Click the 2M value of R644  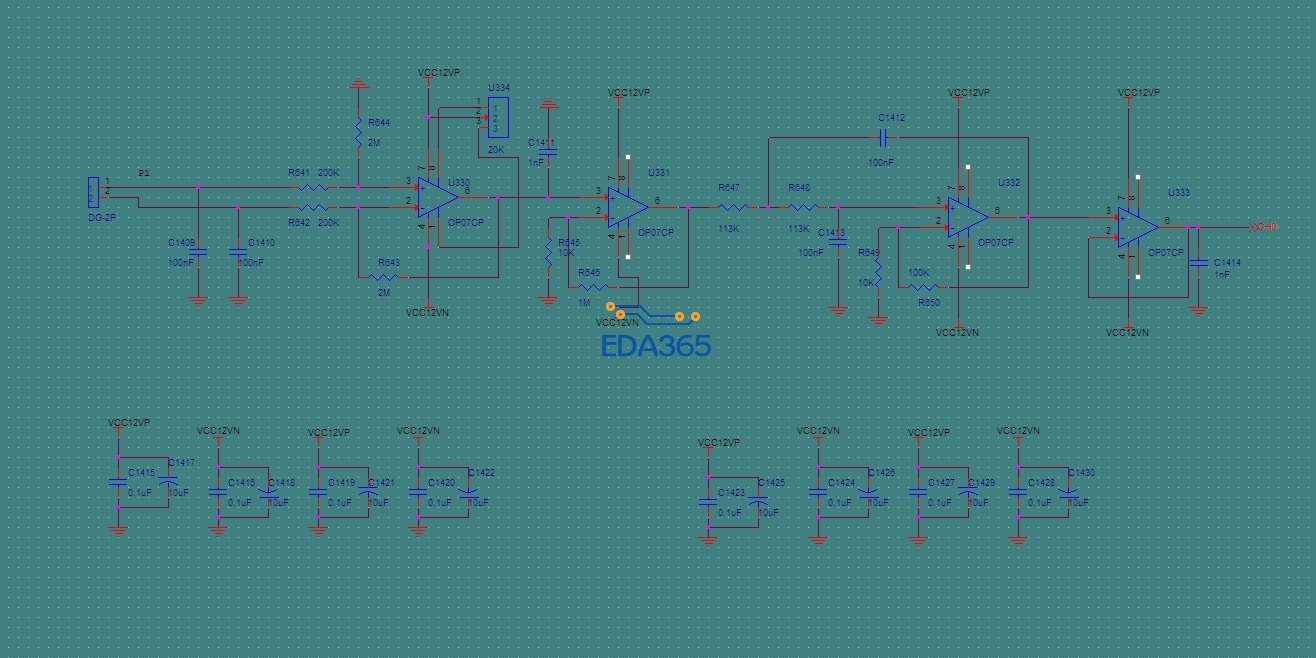click(x=374, y=143)
